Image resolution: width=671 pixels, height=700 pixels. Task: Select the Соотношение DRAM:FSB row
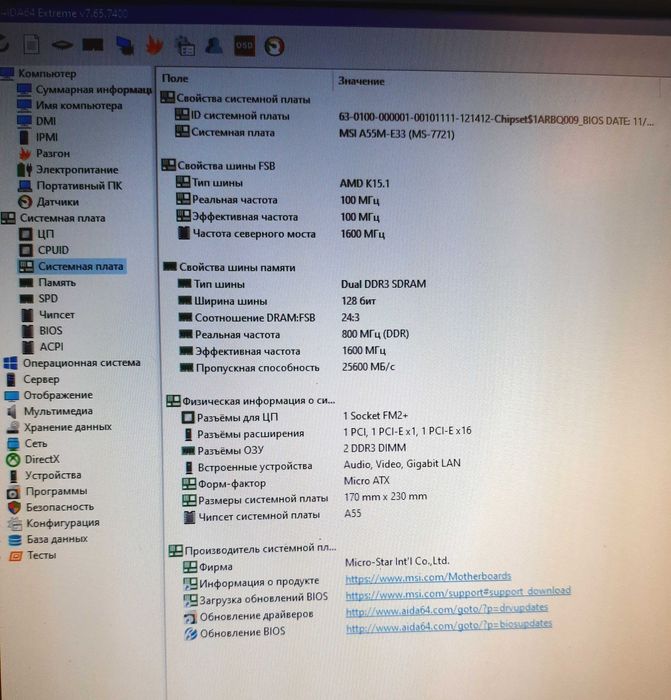(x=269, y=317)
